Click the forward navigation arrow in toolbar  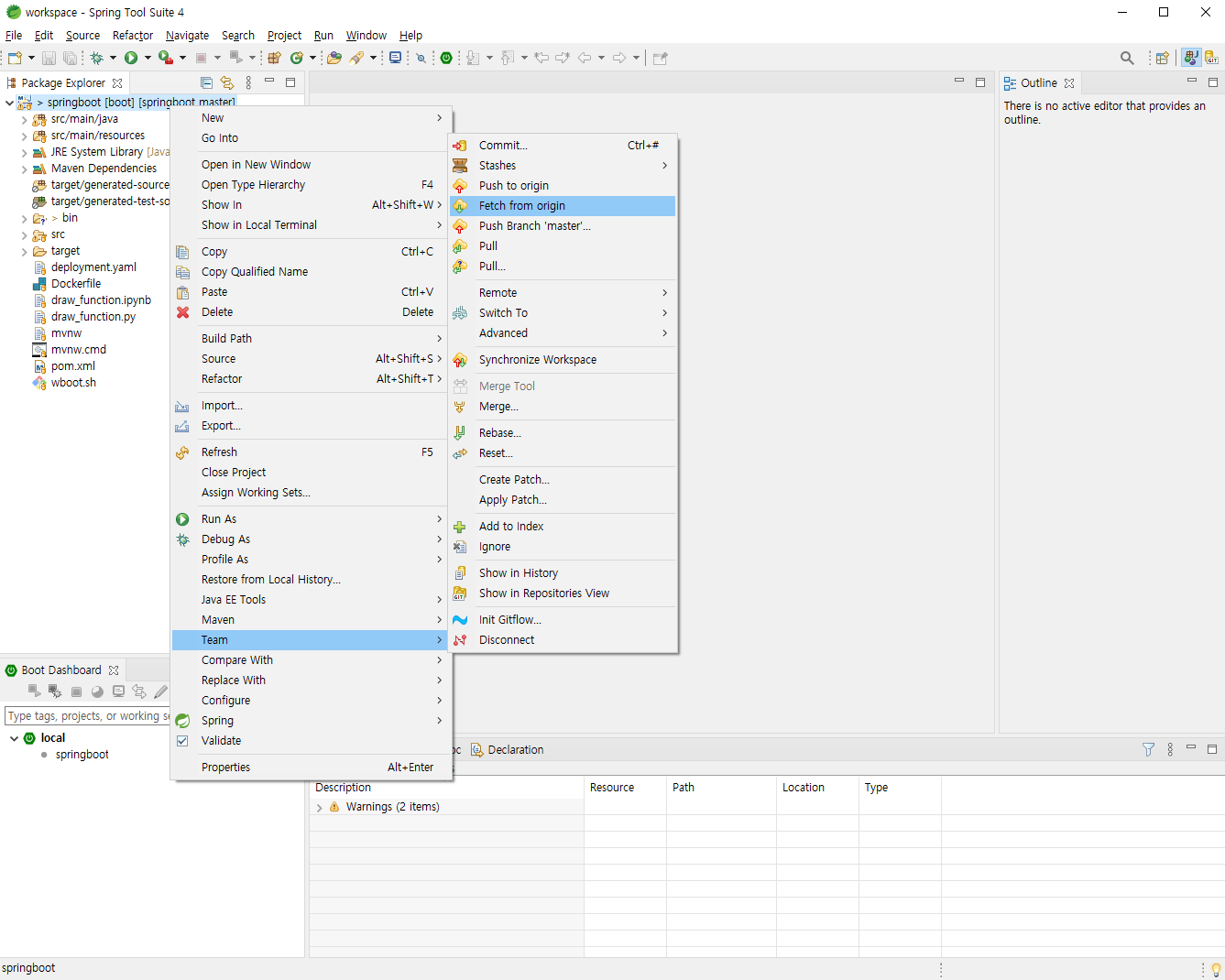tap(619, 58)
